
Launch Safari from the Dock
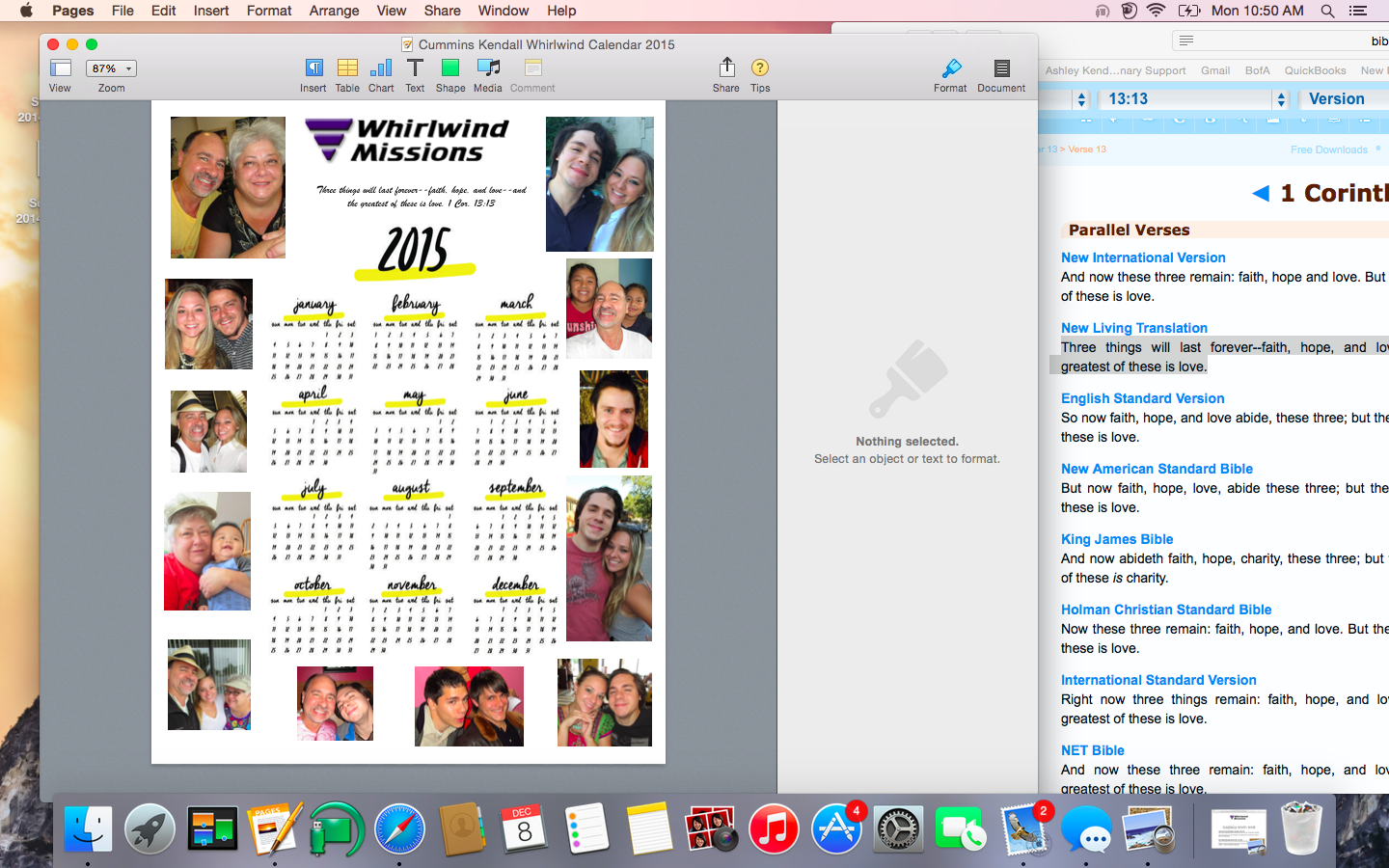point(399,829)
